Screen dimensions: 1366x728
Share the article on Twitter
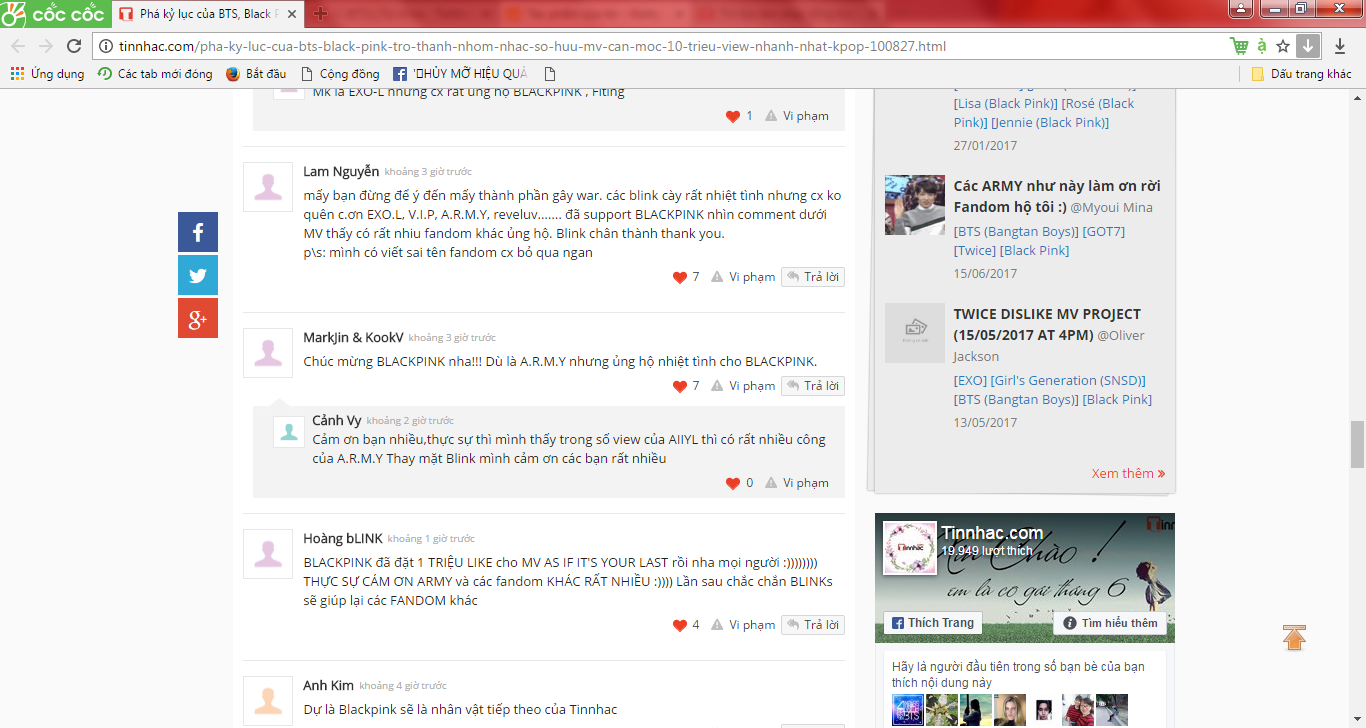[198, 275]
